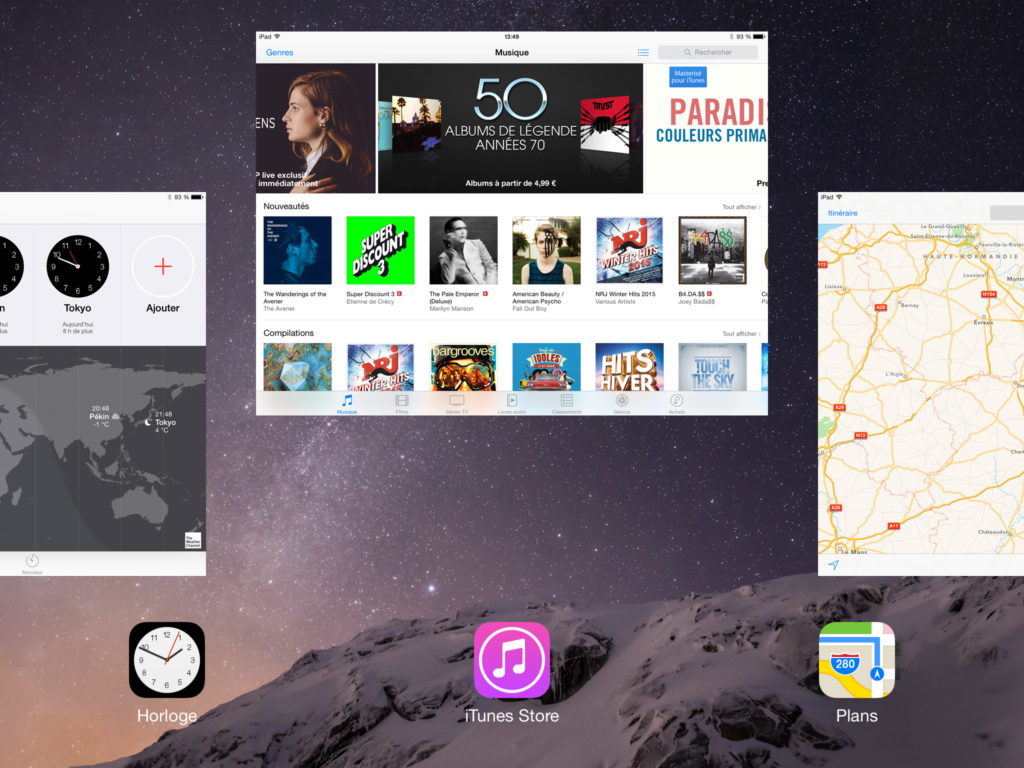Select the Genius tab in iTunes

point(622,404)
